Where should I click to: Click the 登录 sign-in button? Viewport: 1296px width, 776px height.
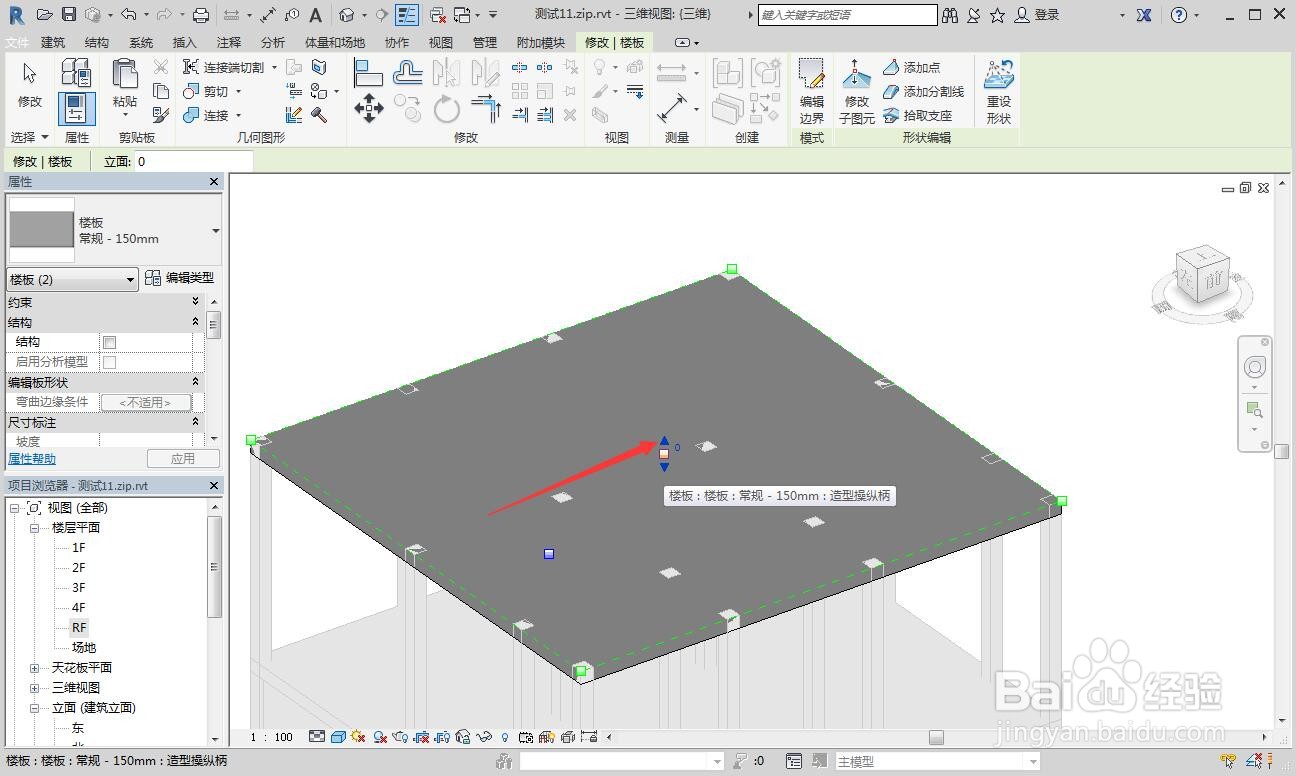click(1037, 15)
